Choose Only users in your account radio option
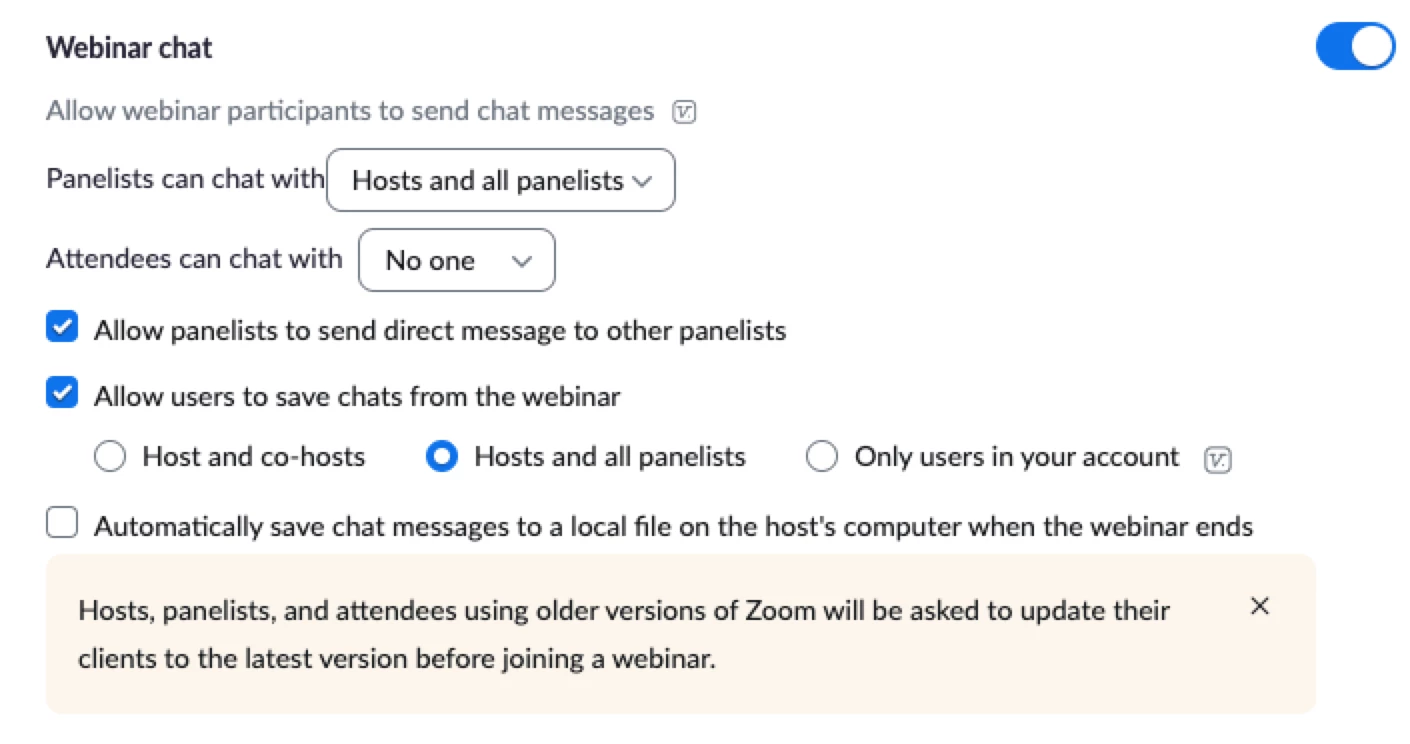This screenshot has width=1410, height=744. click(x=821, y=457)
